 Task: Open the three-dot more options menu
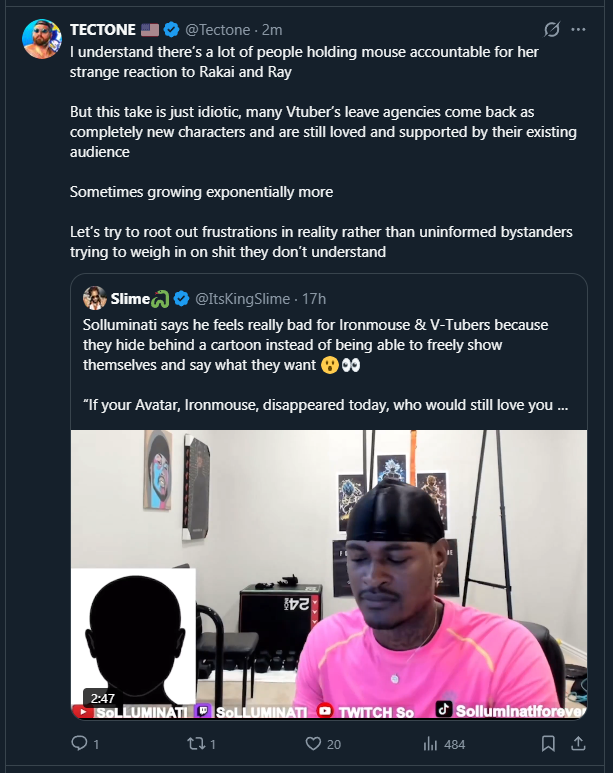coord(578,30)
